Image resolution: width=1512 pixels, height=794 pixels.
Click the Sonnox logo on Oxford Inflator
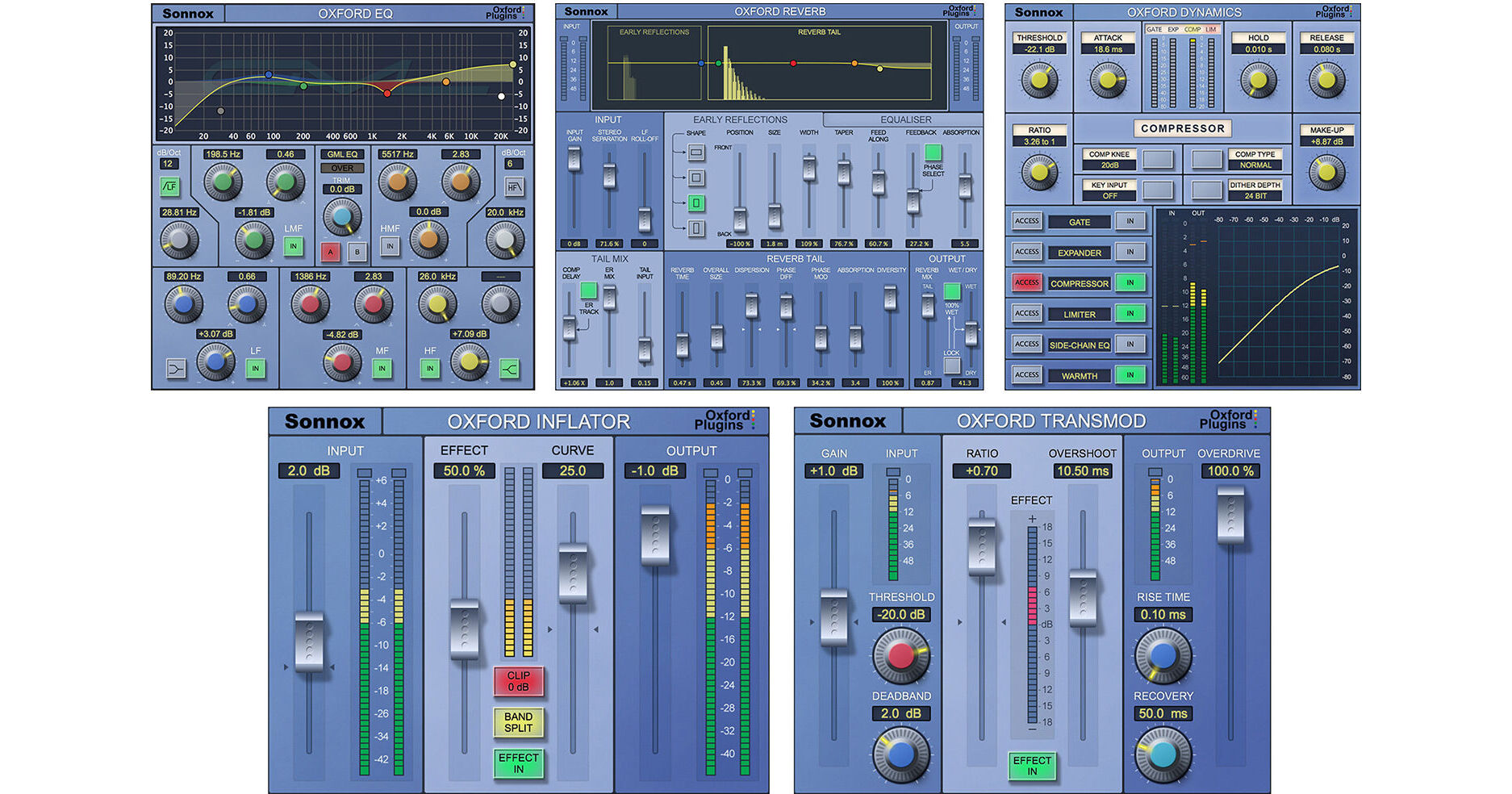[x=324, y=420]
